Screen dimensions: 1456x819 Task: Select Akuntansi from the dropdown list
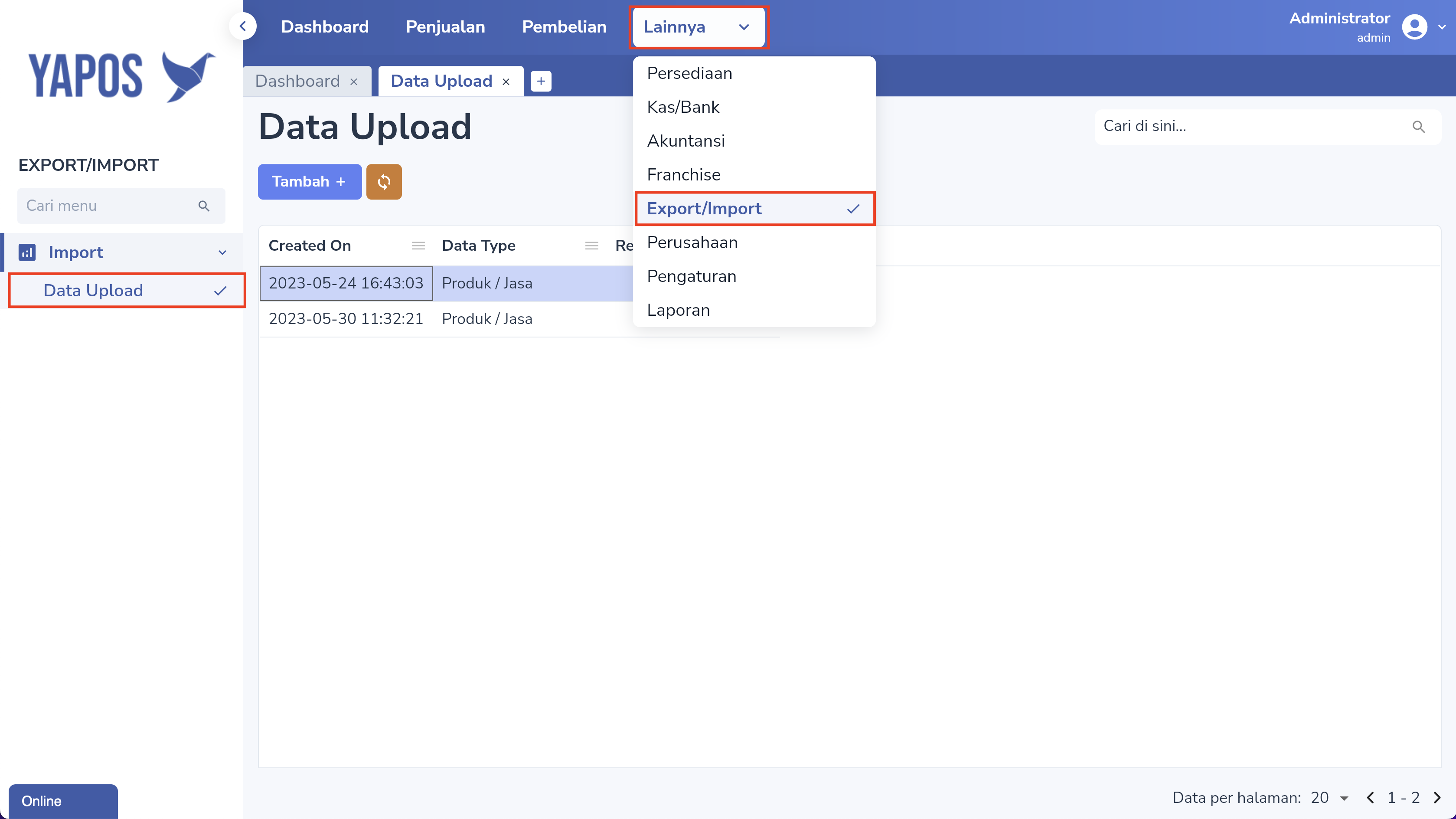click(x=754, y=141)
